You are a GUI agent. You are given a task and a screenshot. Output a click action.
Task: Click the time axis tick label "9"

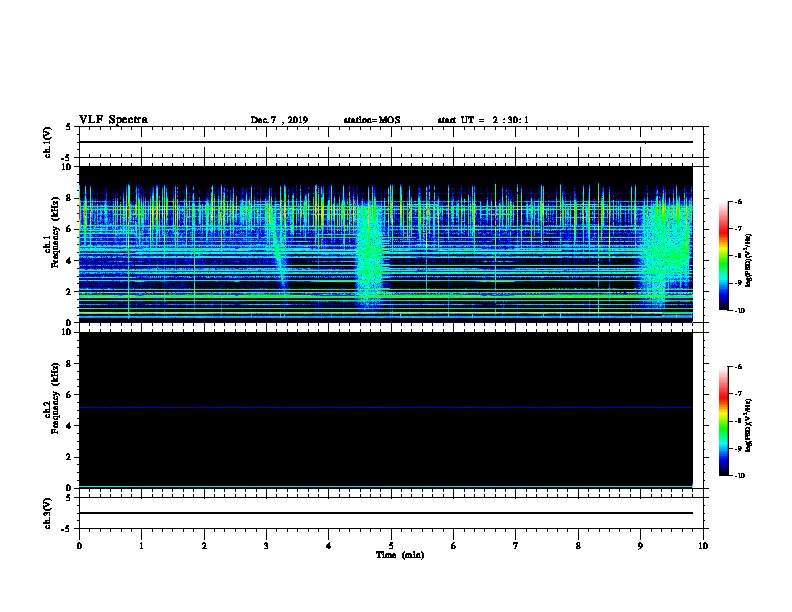tap(640, 546)
